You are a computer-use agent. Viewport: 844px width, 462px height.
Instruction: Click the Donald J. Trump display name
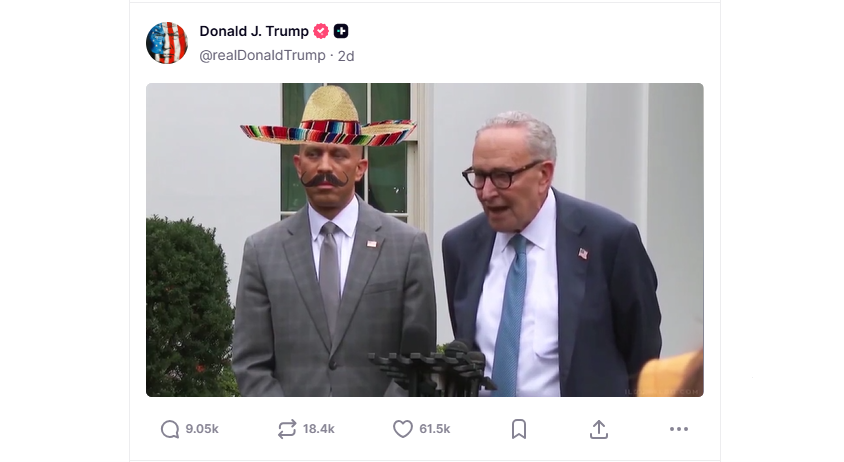[254, 31]
